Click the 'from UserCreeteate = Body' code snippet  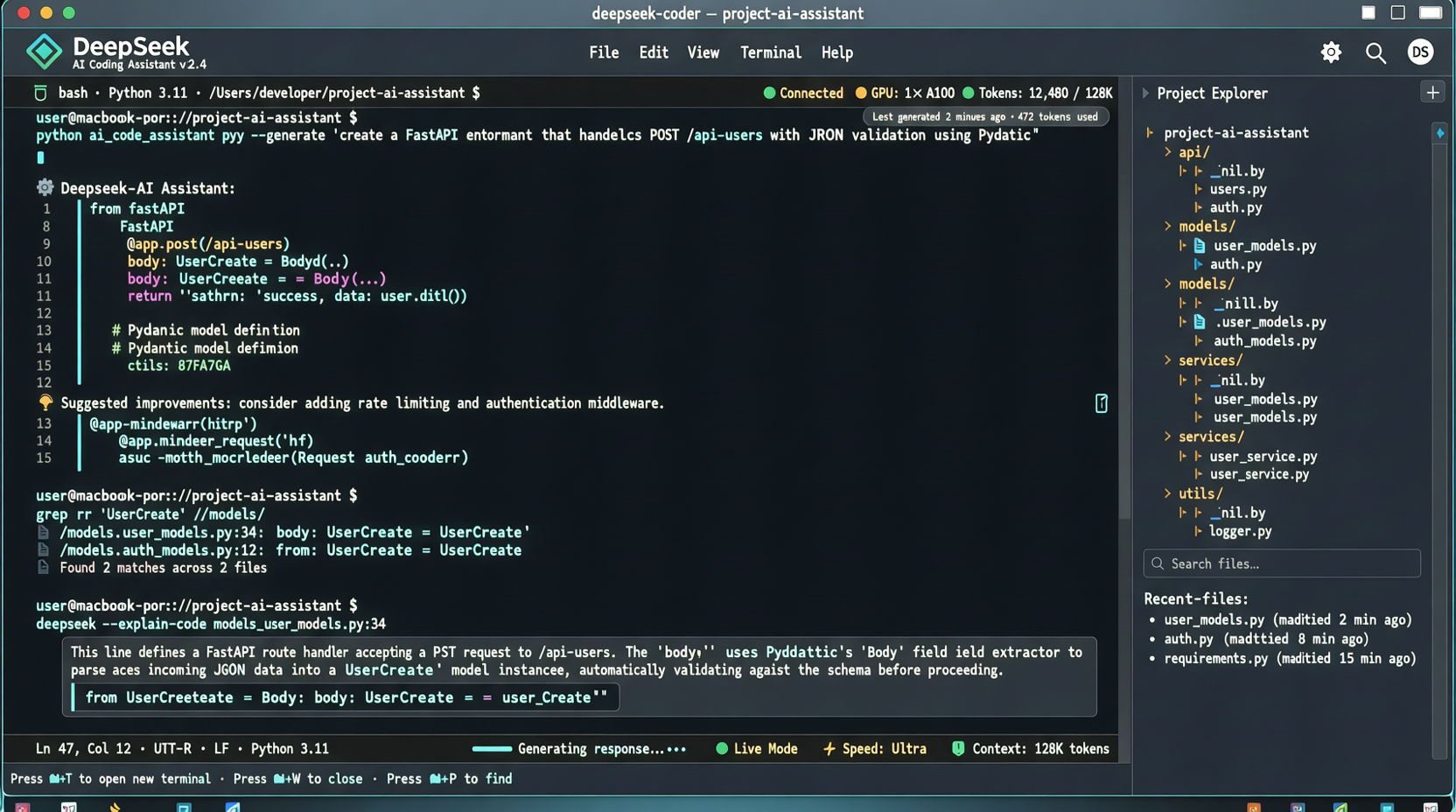click(x=346, y=697)
